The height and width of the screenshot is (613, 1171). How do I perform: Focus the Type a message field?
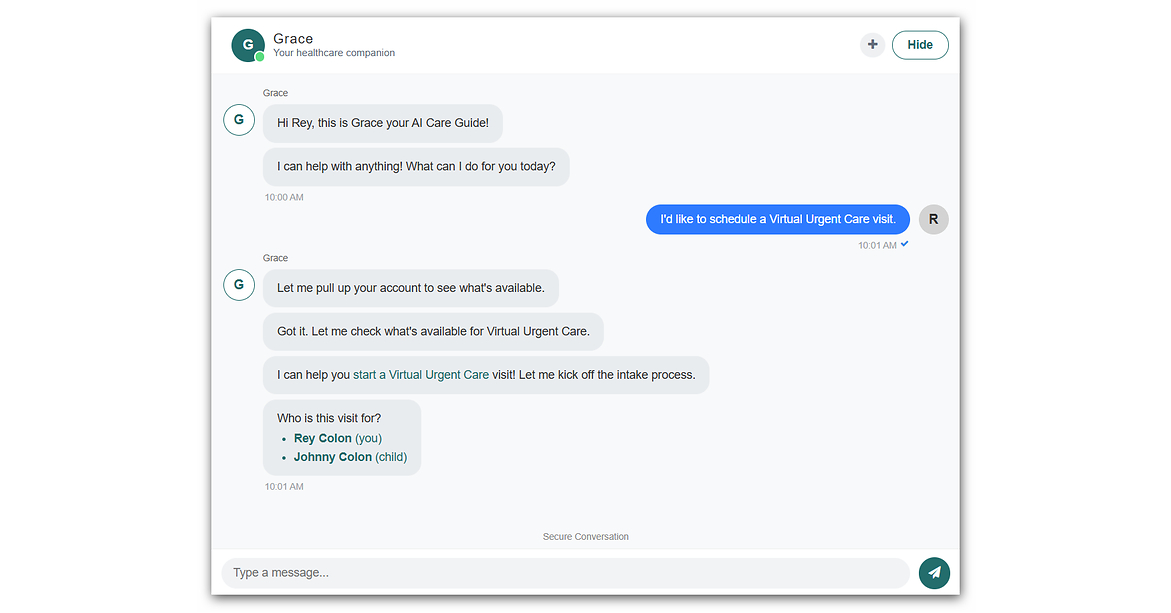coord(565,573)
